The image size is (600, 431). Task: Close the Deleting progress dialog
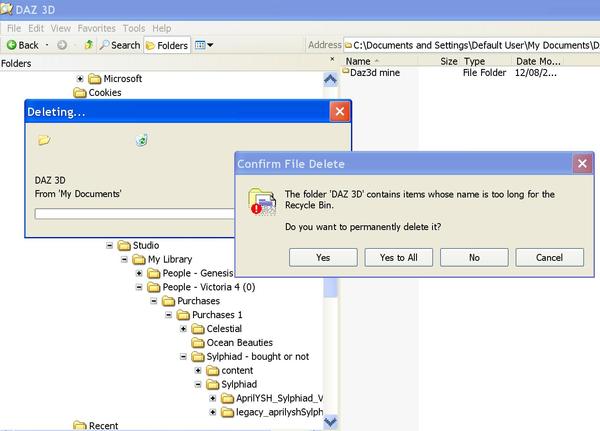(x=340, y=111)
